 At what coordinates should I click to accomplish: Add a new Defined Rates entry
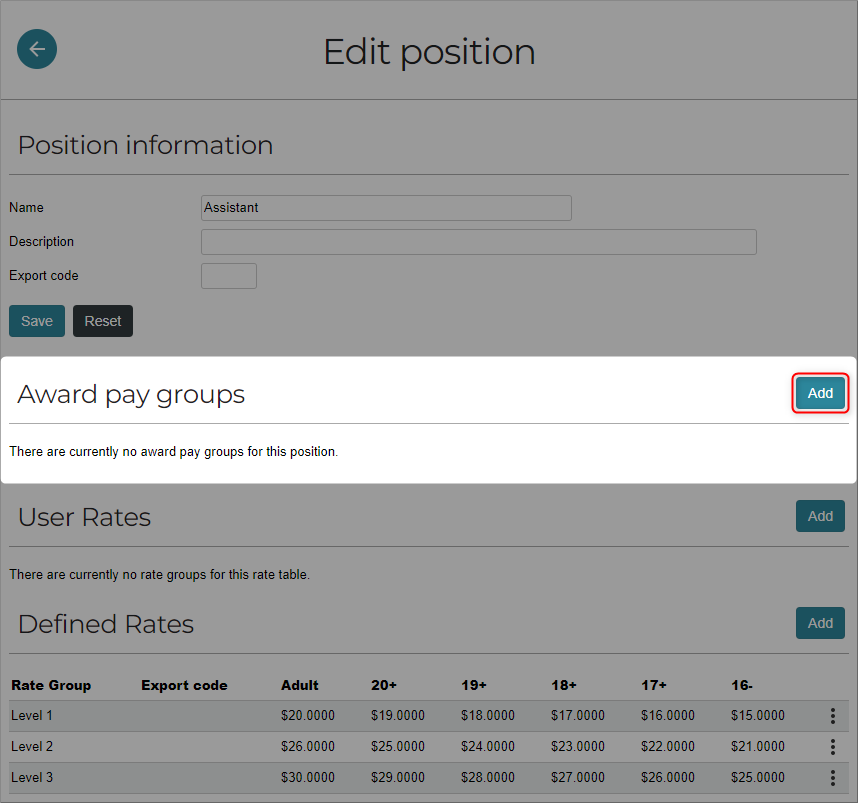pos(820,623)
